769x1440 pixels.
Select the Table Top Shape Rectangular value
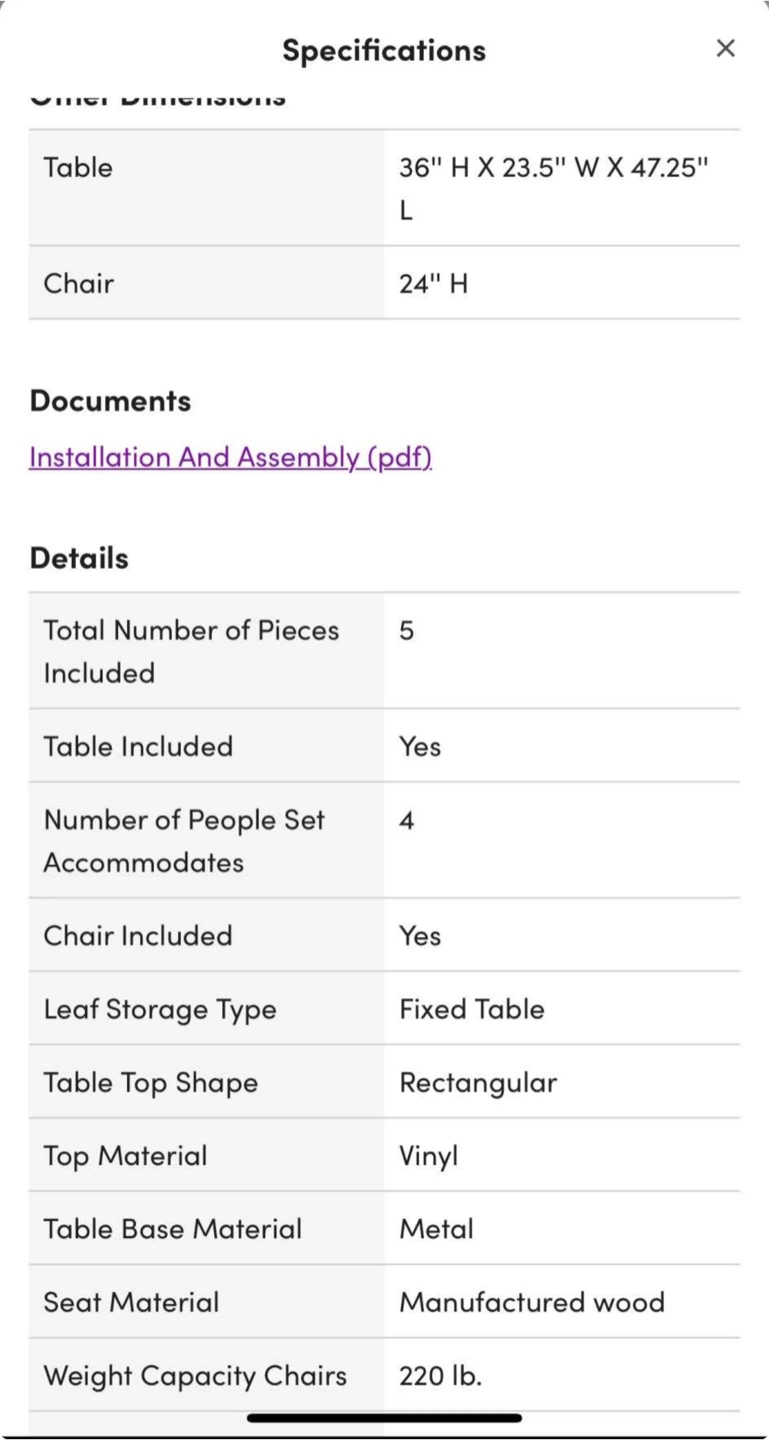[x=479, y=1082]
